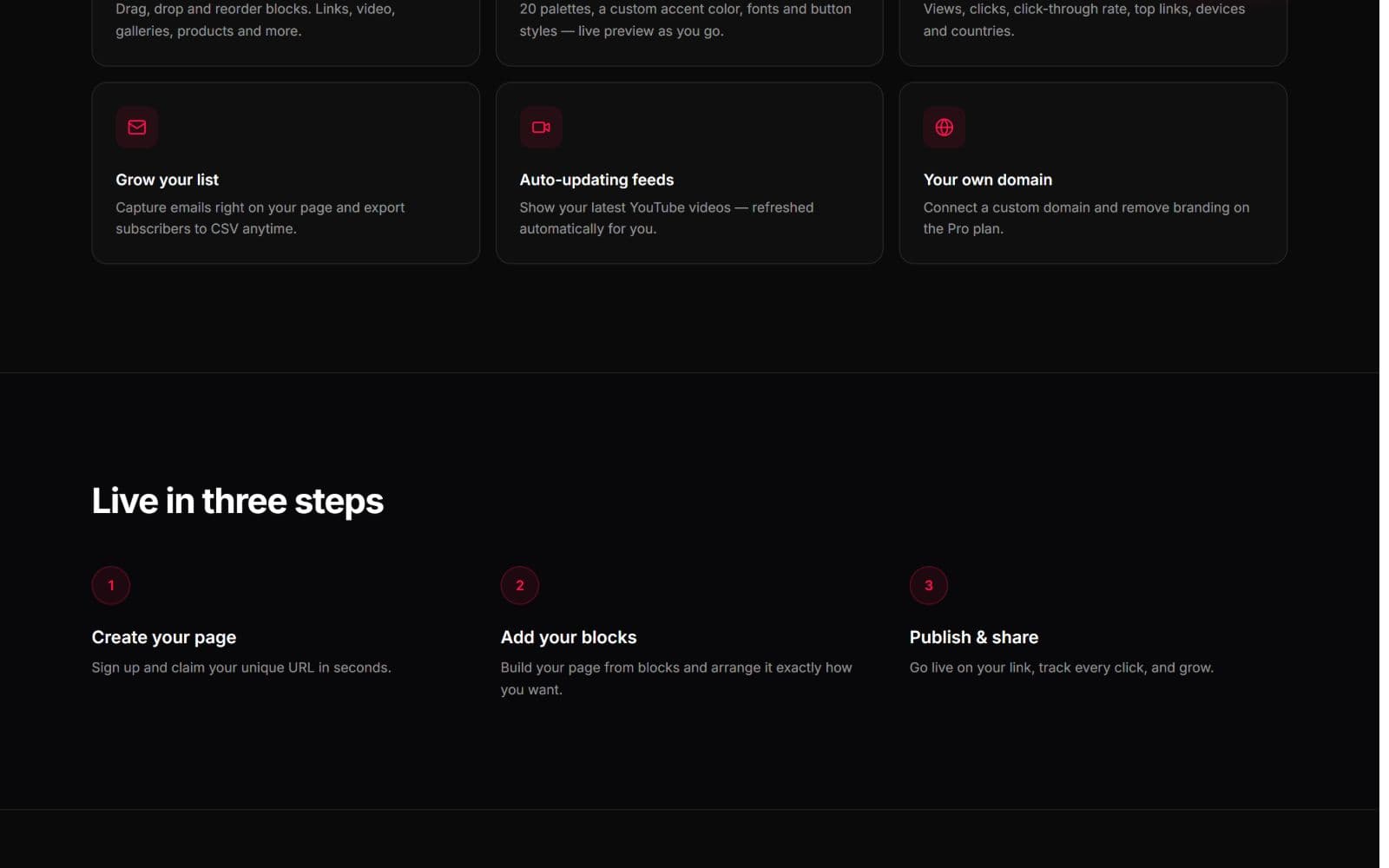Click the Auto-updating feeds card title
Screen dimensions: 1389x868
click(x=596, y=180)
